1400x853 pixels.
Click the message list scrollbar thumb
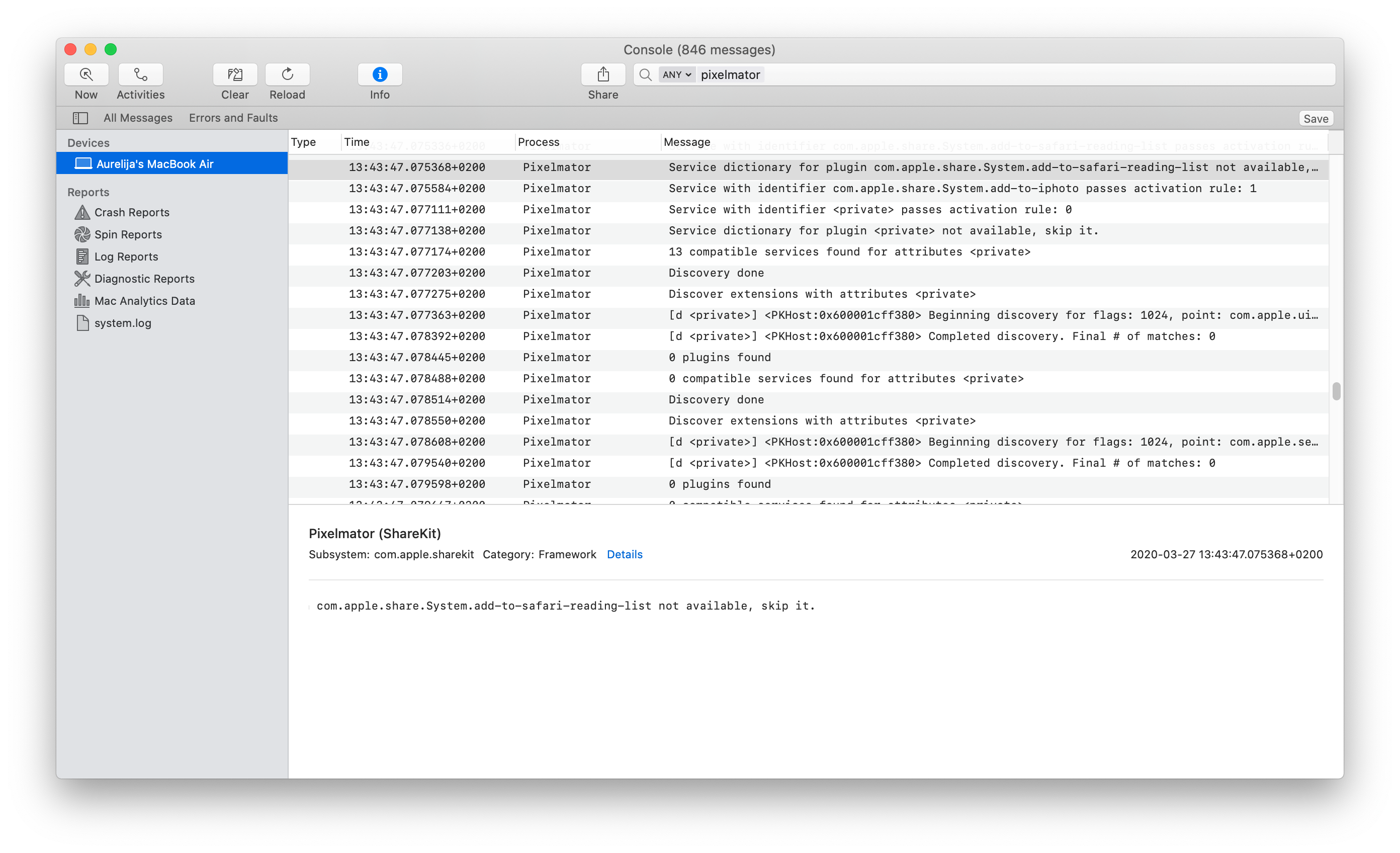click(x=1336, y=392)
